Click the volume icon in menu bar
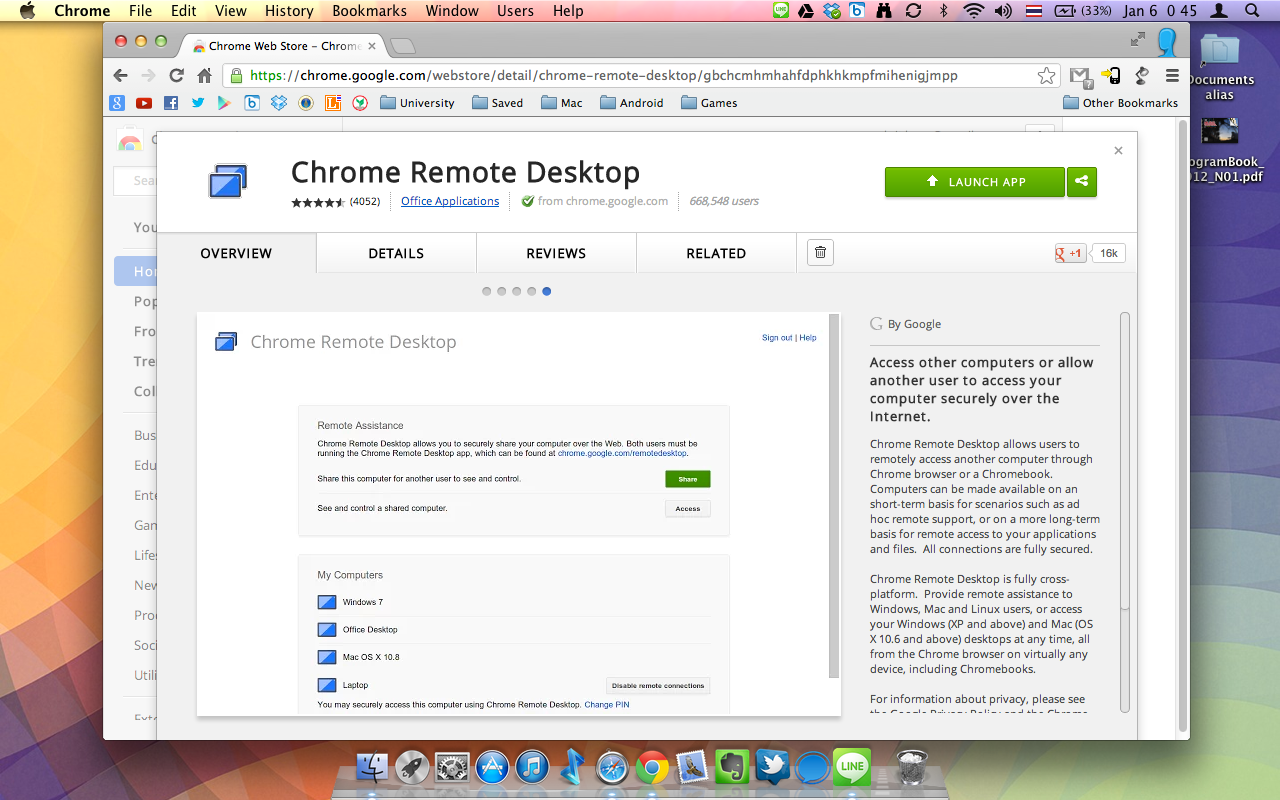Screen dimensions: 1280x800 [1003, 11]
